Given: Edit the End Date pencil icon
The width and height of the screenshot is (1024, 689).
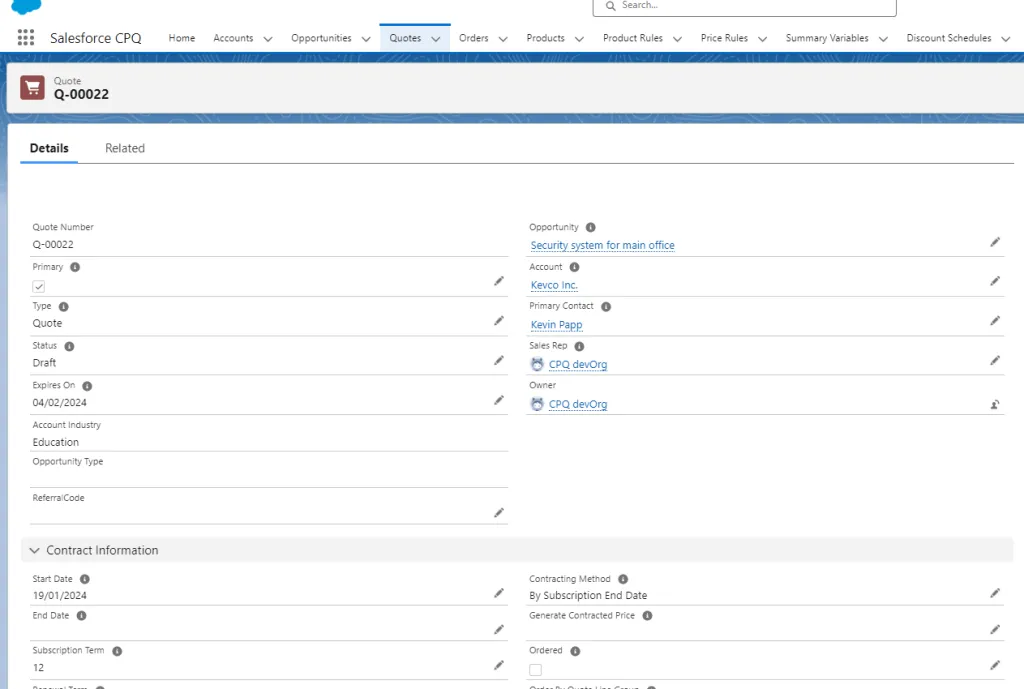Looking at the screenshot, I should pos(499,630).
